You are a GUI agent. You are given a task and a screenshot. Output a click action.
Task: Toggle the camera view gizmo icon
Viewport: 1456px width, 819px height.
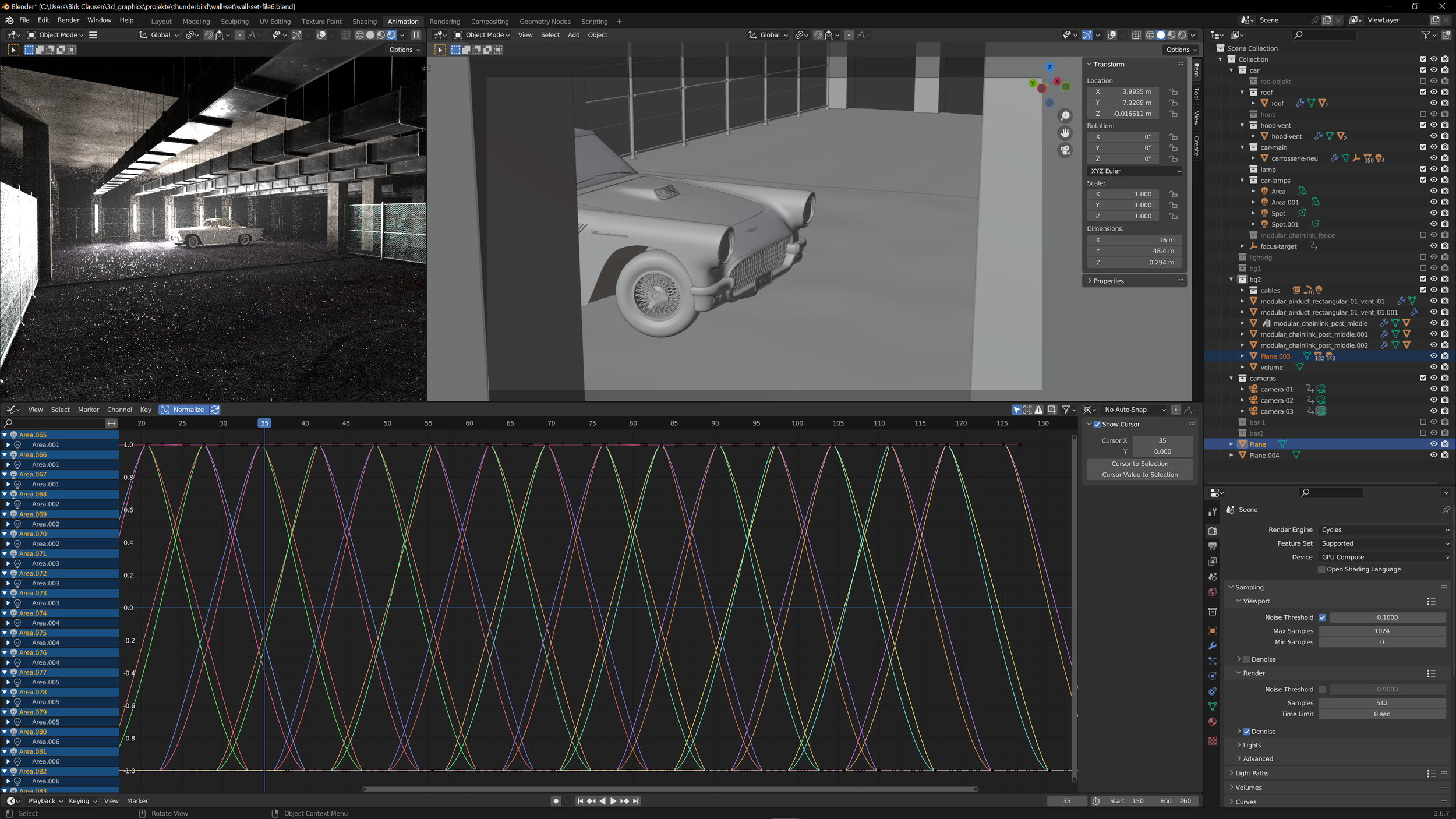coord(1065,150)
